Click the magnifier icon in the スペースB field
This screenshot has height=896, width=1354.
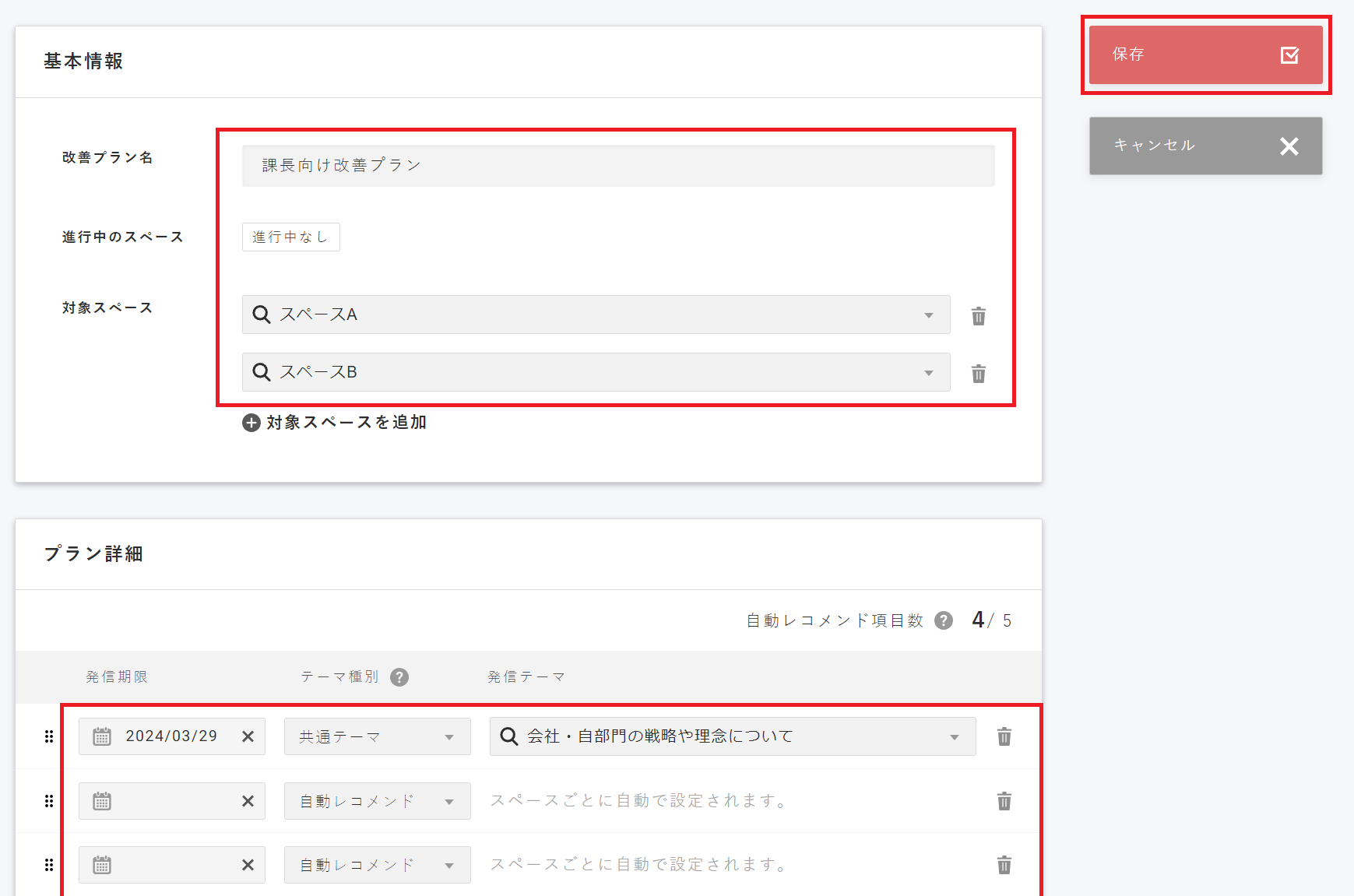[x=262, y=372]
